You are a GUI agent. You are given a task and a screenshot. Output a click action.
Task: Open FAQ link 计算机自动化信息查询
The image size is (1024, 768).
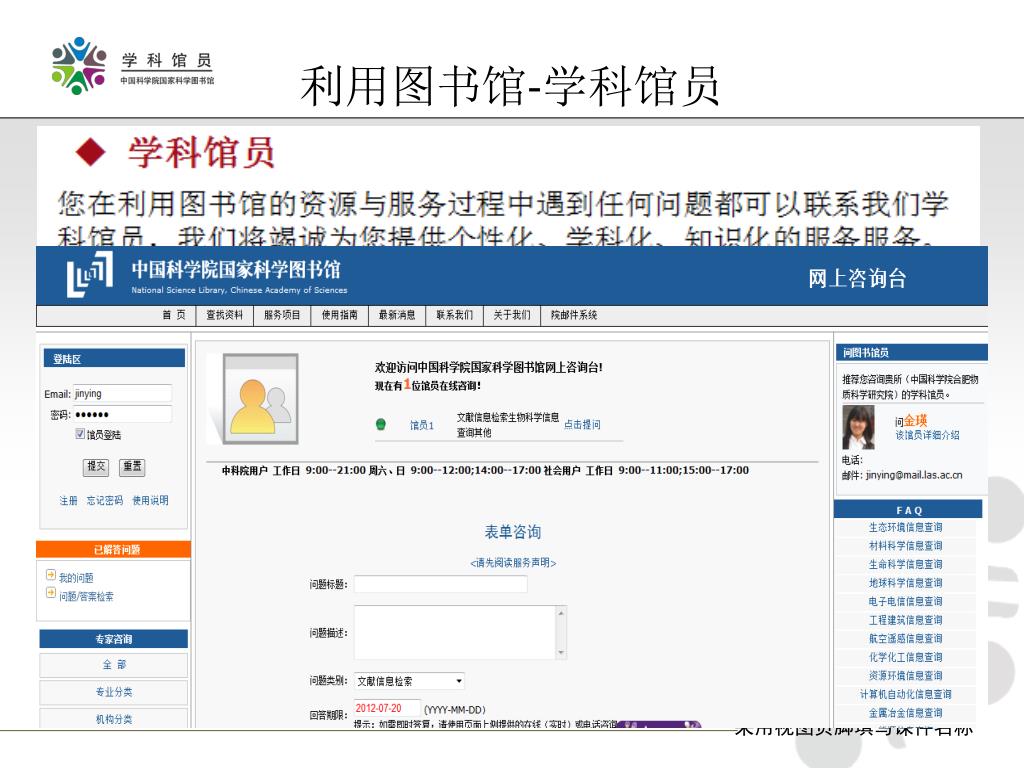tap(905, 694)
